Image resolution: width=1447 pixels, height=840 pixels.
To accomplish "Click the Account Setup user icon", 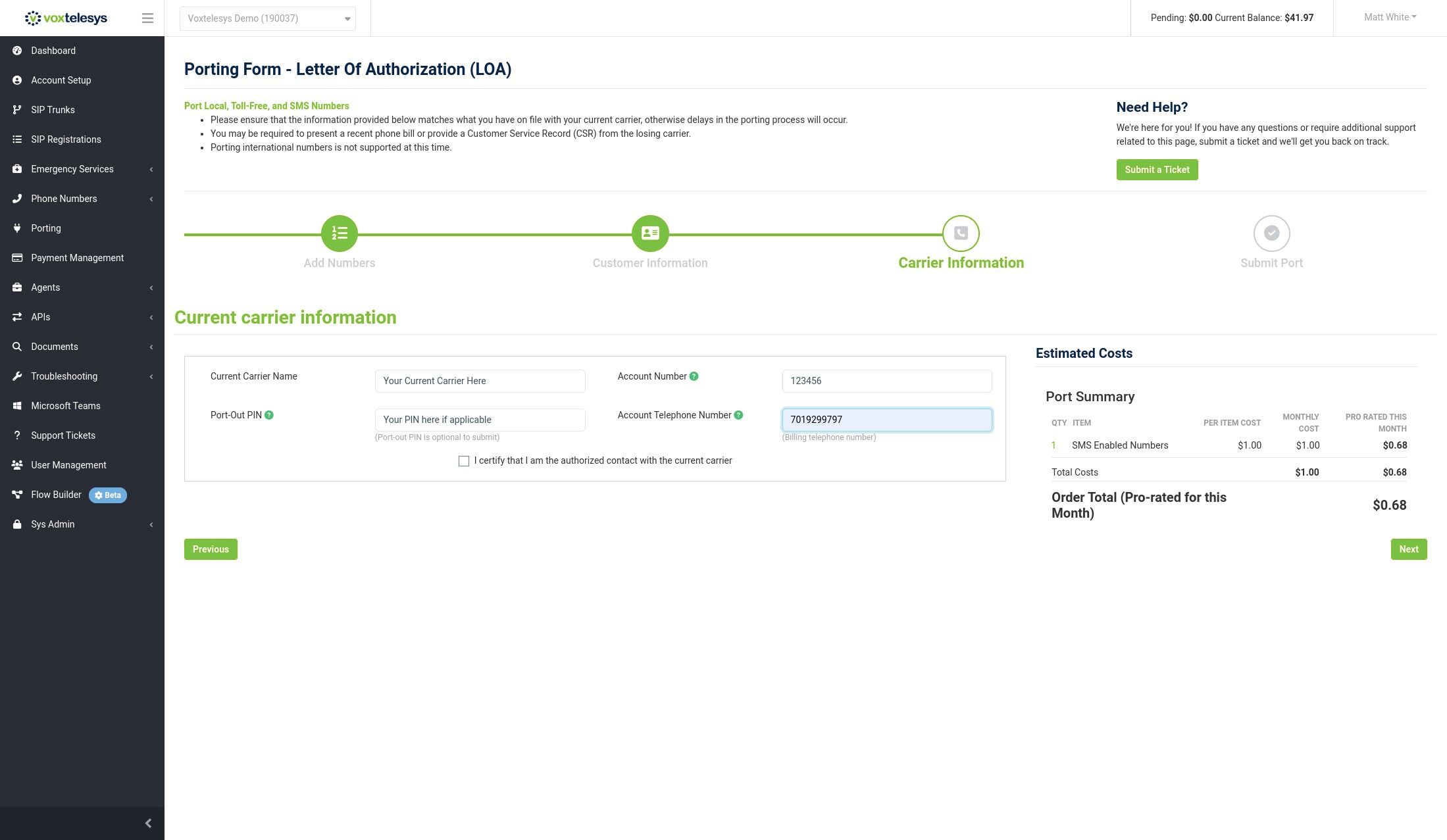I will pos(17,80).
